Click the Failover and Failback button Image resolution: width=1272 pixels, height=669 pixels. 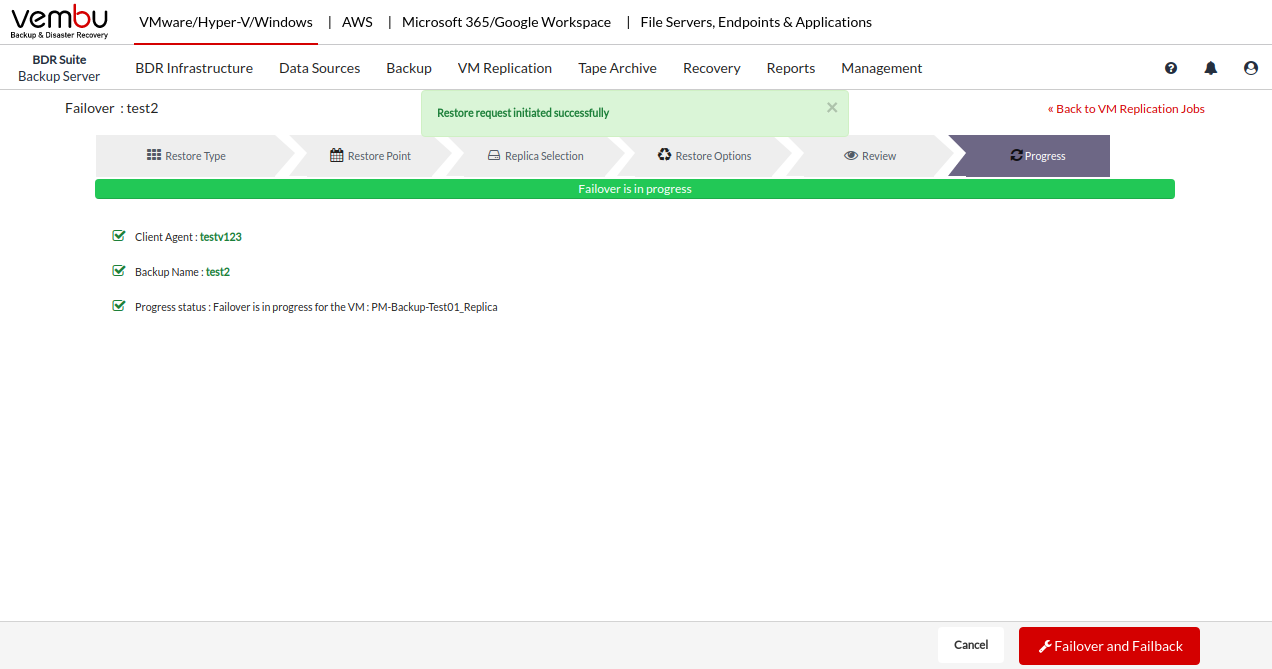1109,646
